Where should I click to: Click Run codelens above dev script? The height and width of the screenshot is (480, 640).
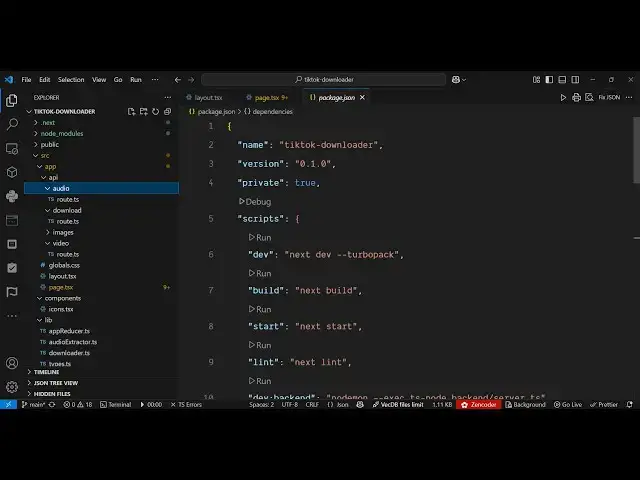260,238
